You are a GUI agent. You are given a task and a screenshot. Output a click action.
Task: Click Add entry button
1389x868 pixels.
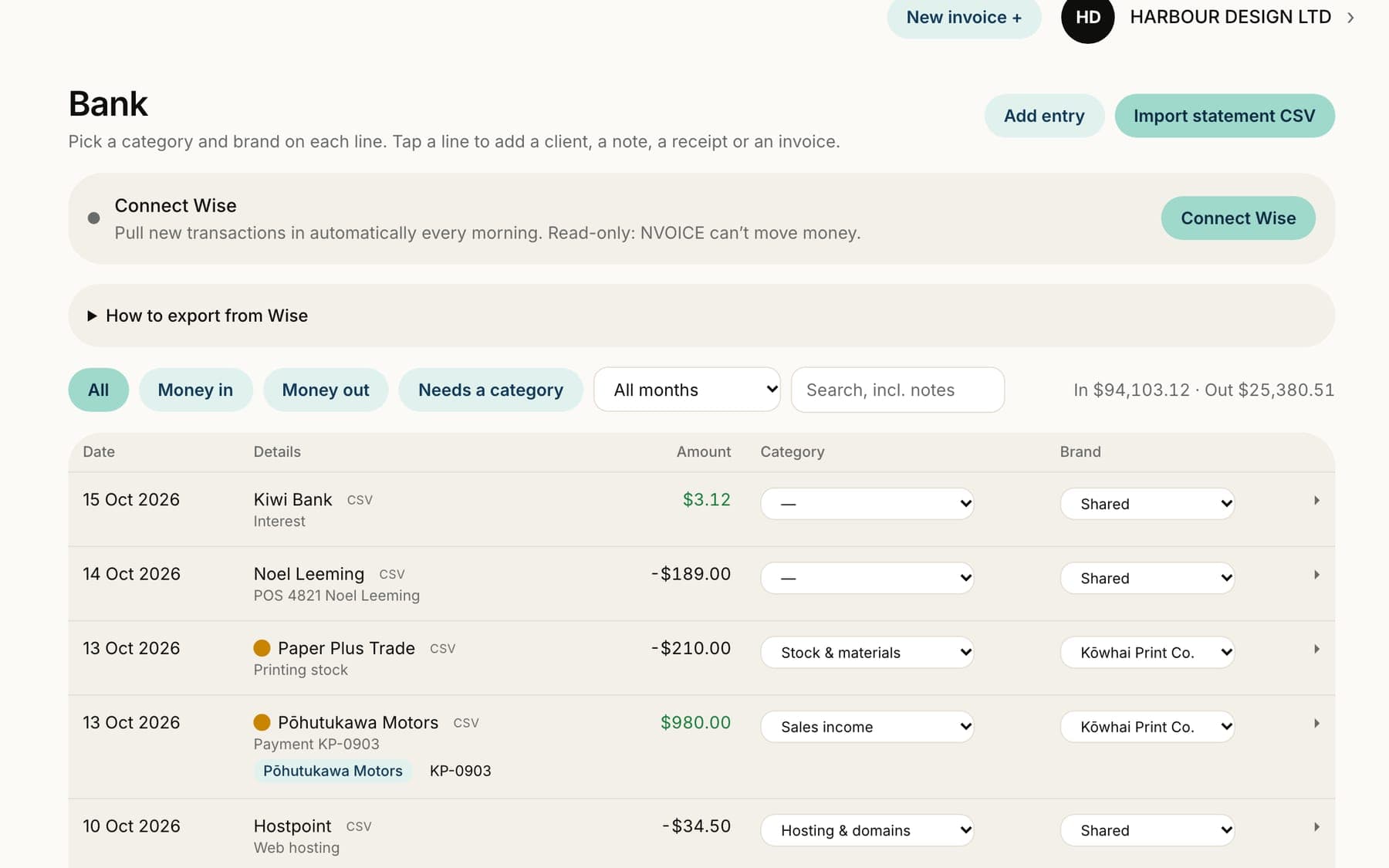coord(1044,116)
